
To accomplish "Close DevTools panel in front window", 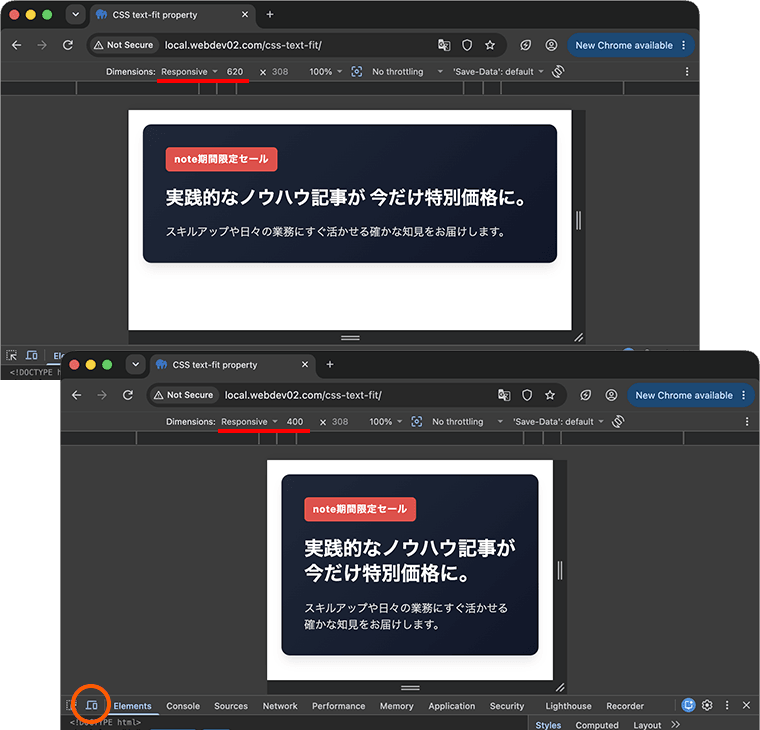I will [746, 705].
